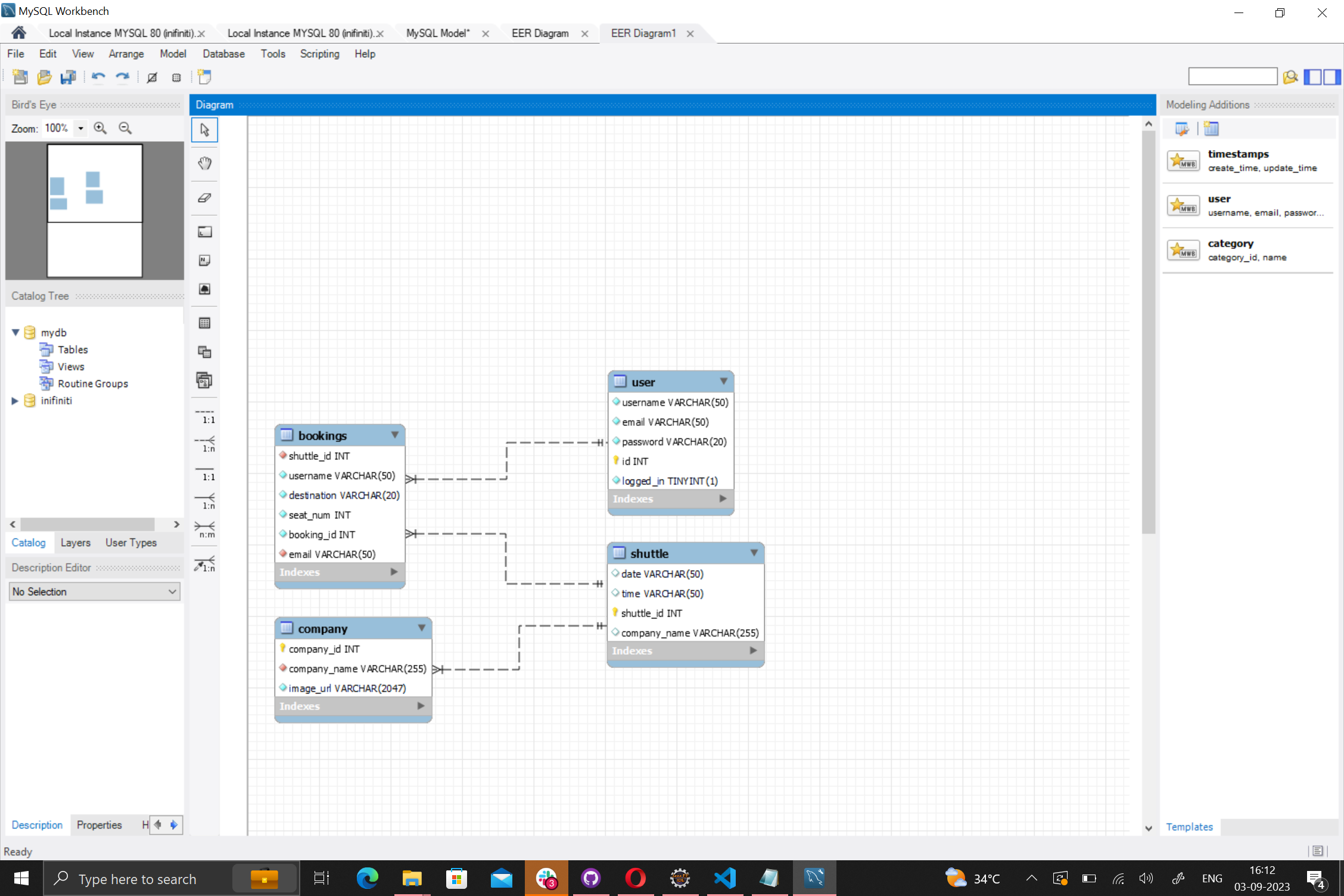
Task: Click the new document toolbar icon
Action: [x=20, y=77]
